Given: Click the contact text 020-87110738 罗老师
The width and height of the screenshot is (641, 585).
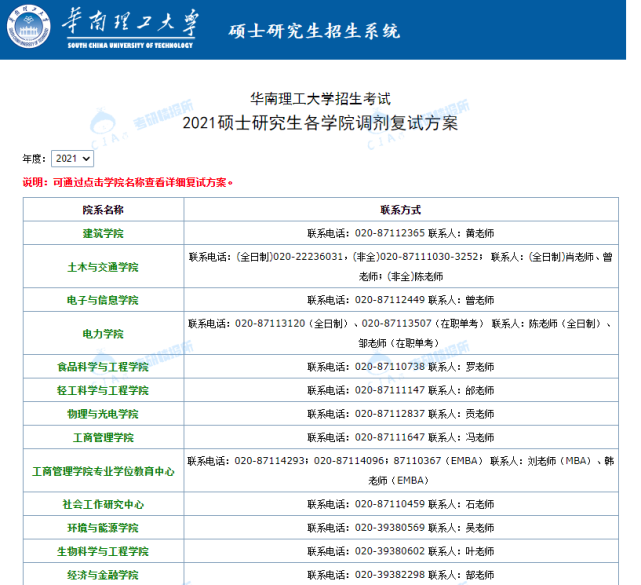Looking at the screenshot, I should pyautogui.click(x=401, y=367).
